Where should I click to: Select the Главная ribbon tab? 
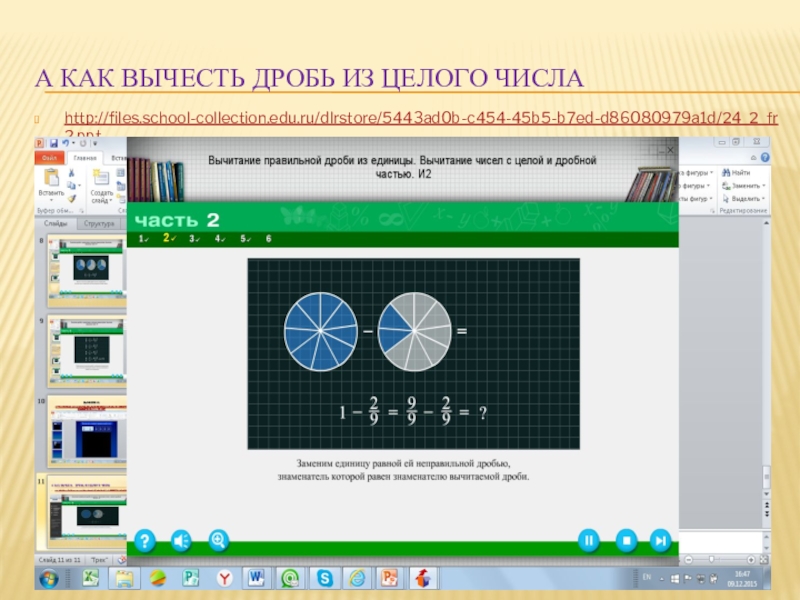(85, 158)
